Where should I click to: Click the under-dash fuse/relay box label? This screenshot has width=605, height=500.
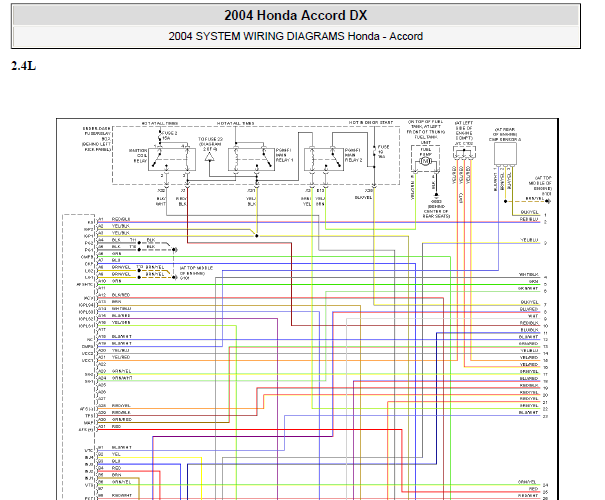[x=97, y=139]
